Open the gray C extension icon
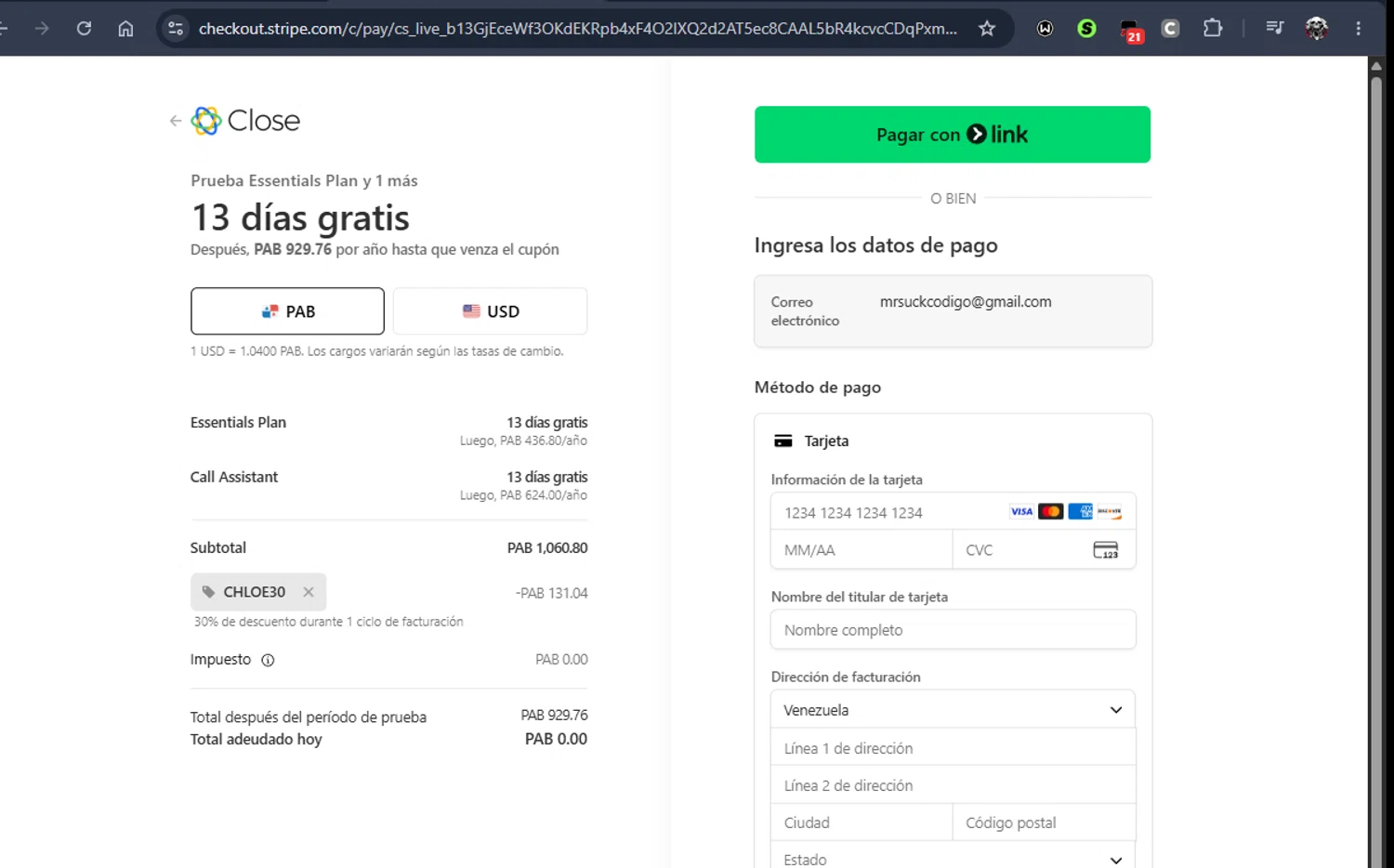This screenshot has width=1394, height=868. [1171, 29]
